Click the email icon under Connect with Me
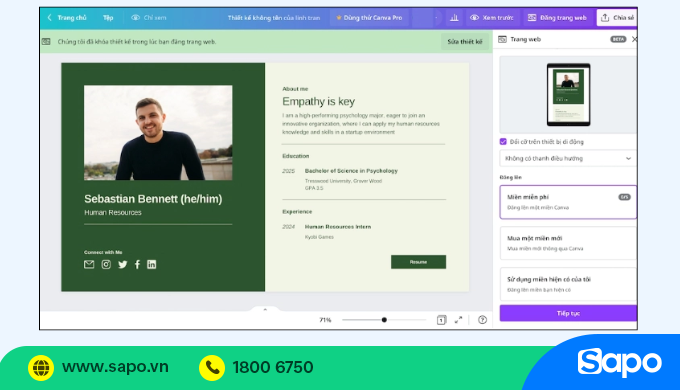The height and width of the screenshot is (390, 680). (x=89, y=265)
